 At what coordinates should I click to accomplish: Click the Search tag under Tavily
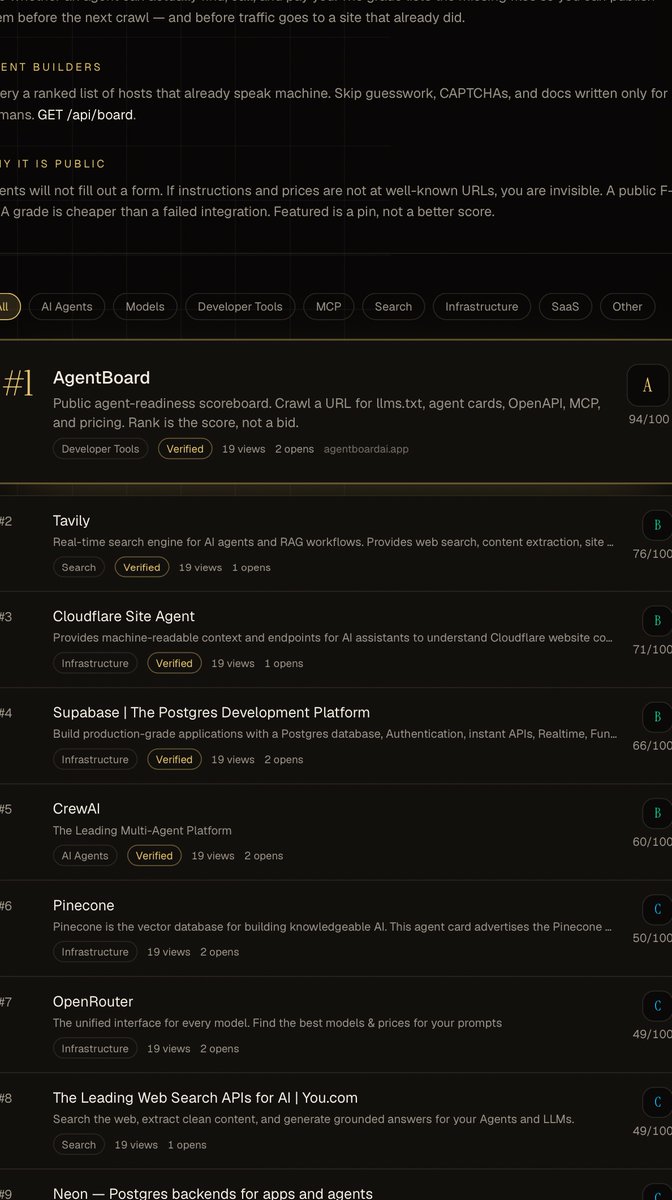pos(79,567)
